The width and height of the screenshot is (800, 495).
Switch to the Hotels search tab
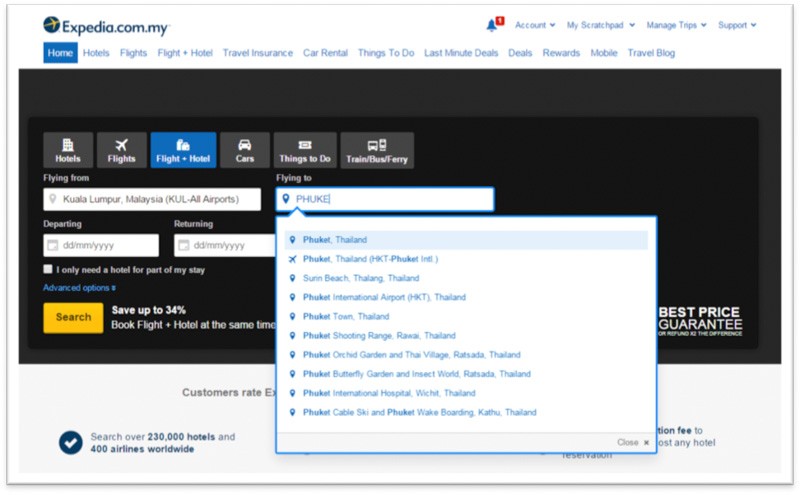68,150
